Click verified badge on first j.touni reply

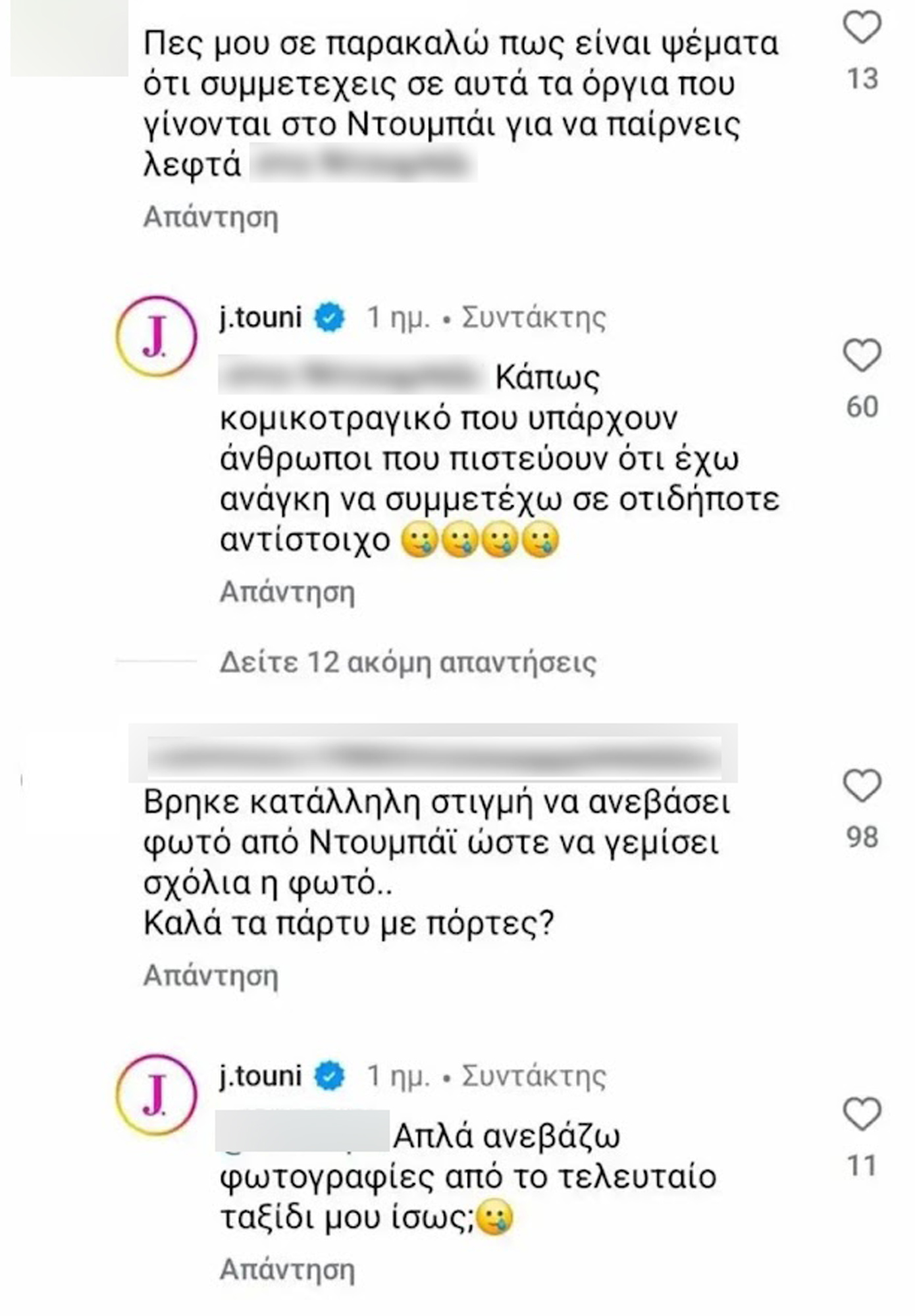pyautogui.click(x=329, y=318)
